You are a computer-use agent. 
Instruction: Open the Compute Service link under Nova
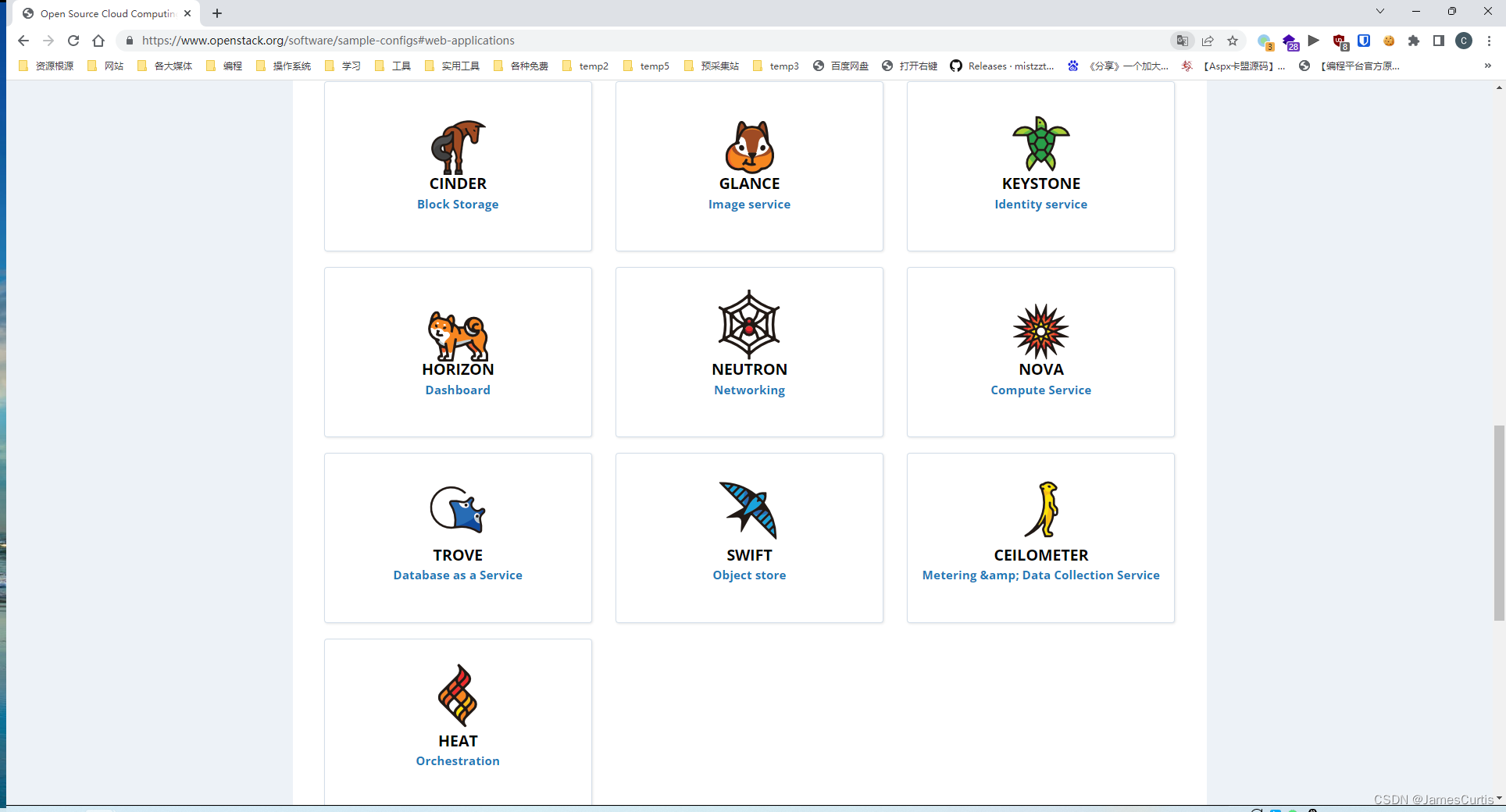click(1040, 390)
